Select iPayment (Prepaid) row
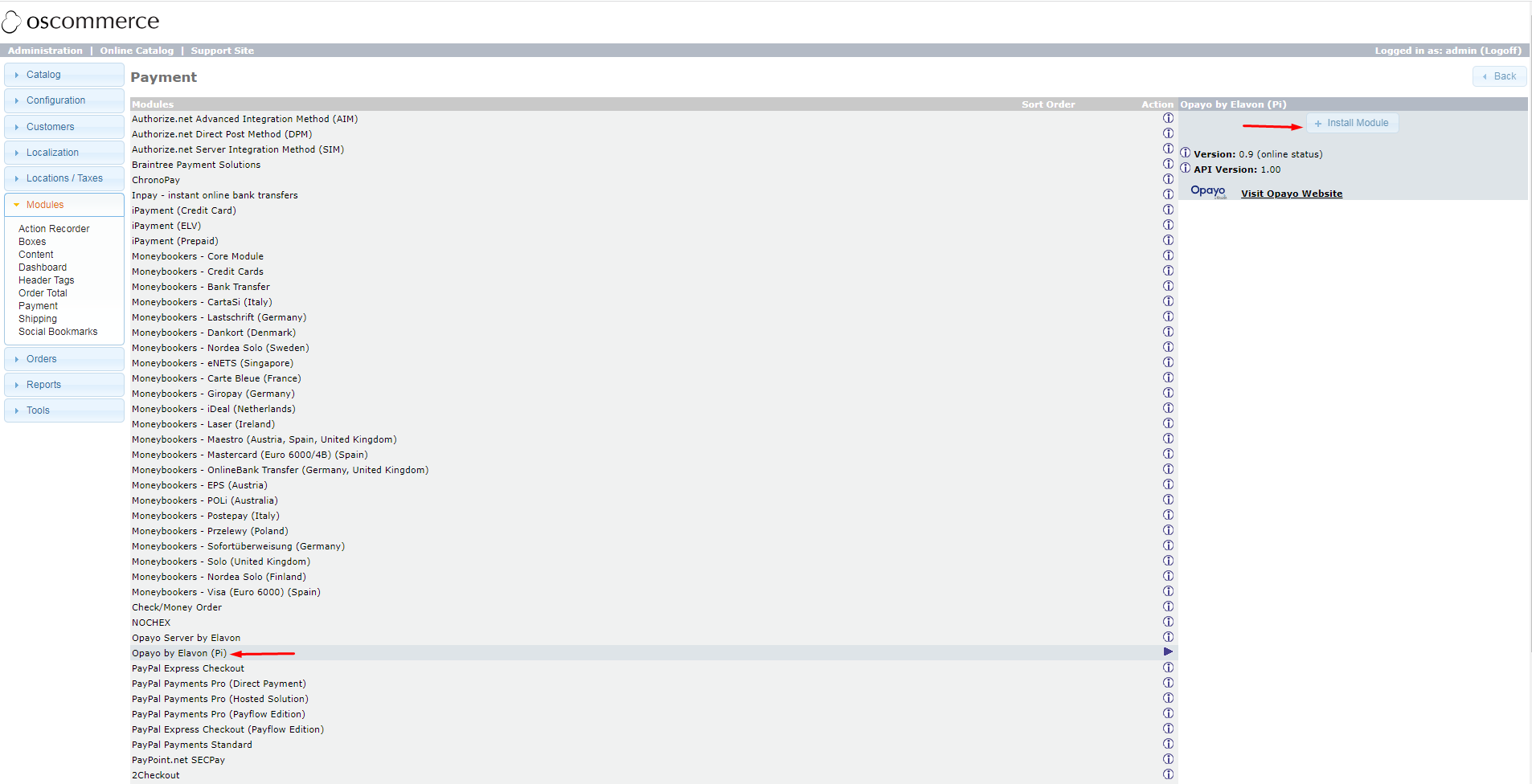The image size is (1532, 784). tap(653, 241)
